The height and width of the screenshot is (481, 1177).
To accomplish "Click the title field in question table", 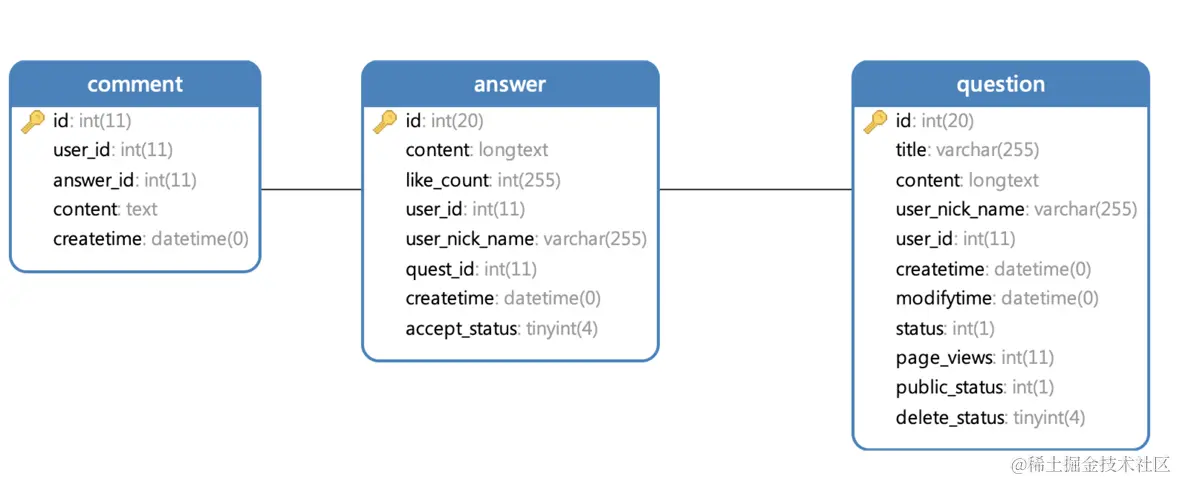I will point(913,150).
